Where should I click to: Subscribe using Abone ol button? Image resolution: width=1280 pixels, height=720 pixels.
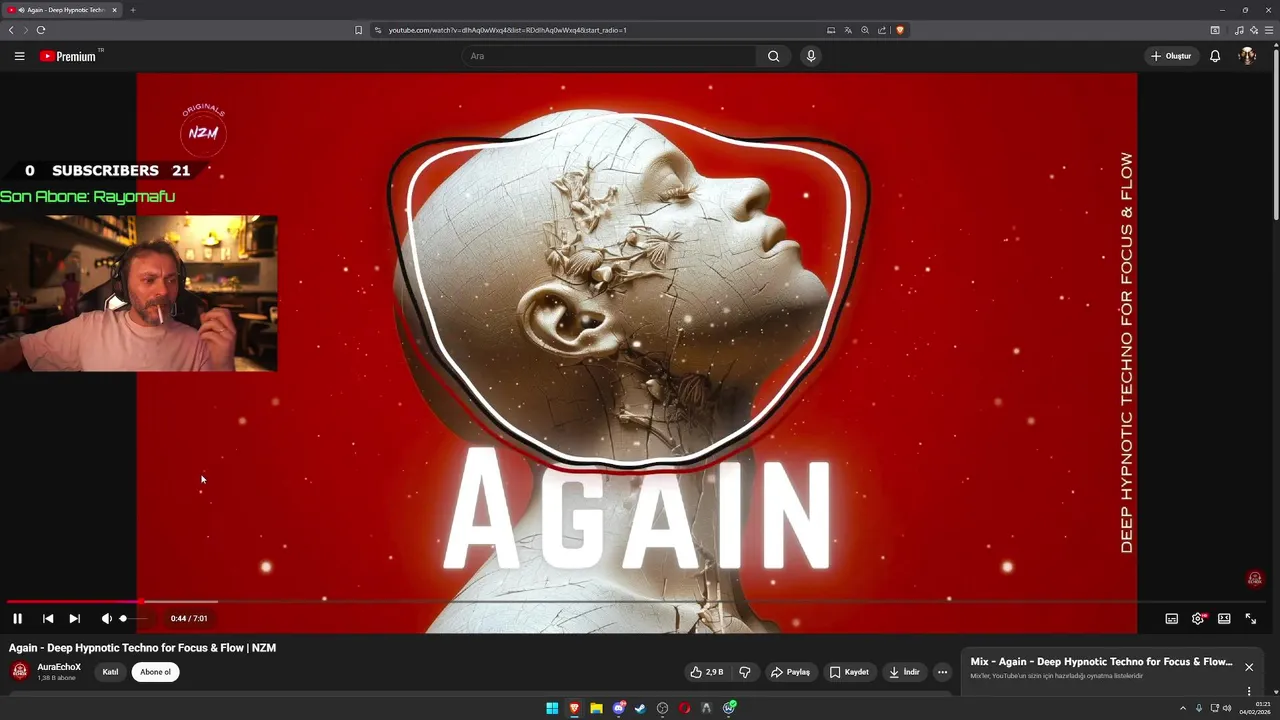click(155, 672)
